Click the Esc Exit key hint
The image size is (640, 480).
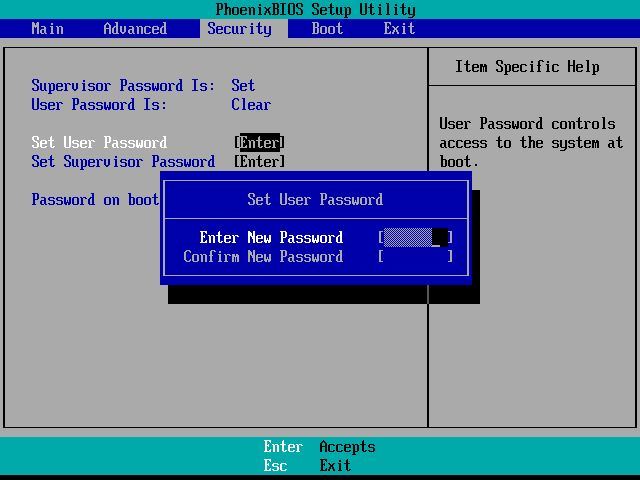[307, 465]
